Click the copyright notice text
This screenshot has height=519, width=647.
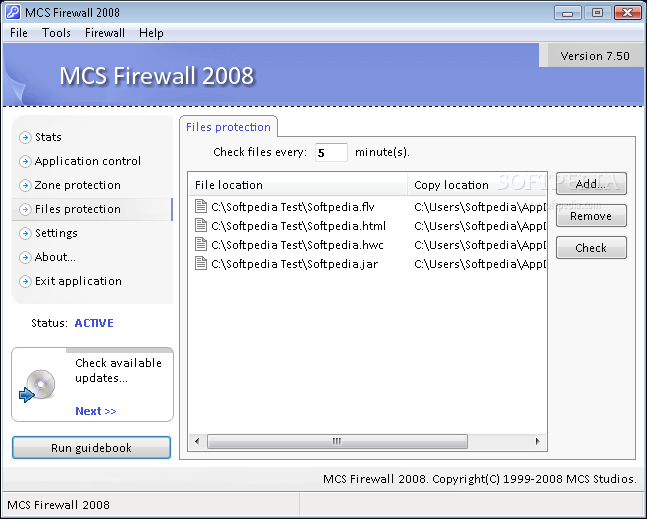point(479,479)
